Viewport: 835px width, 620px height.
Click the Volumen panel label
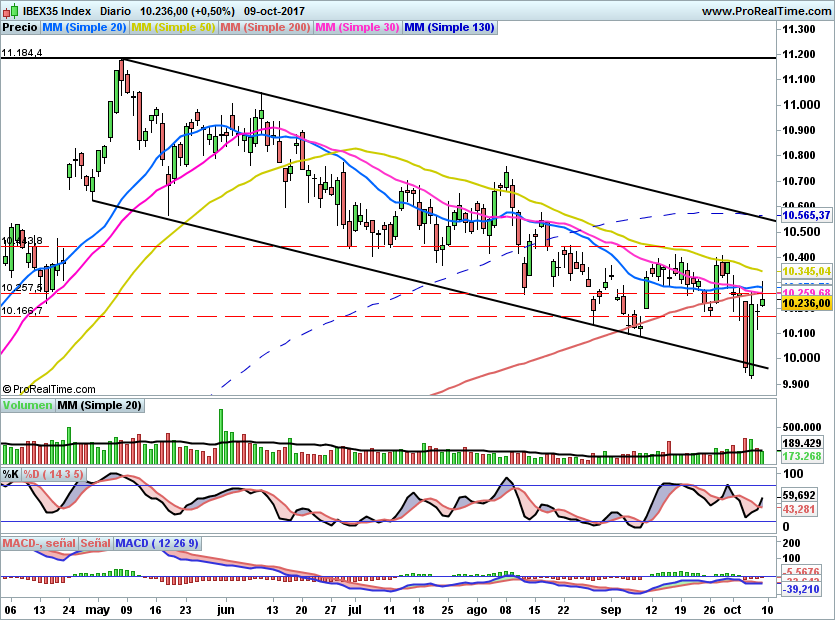coord(27,405)
